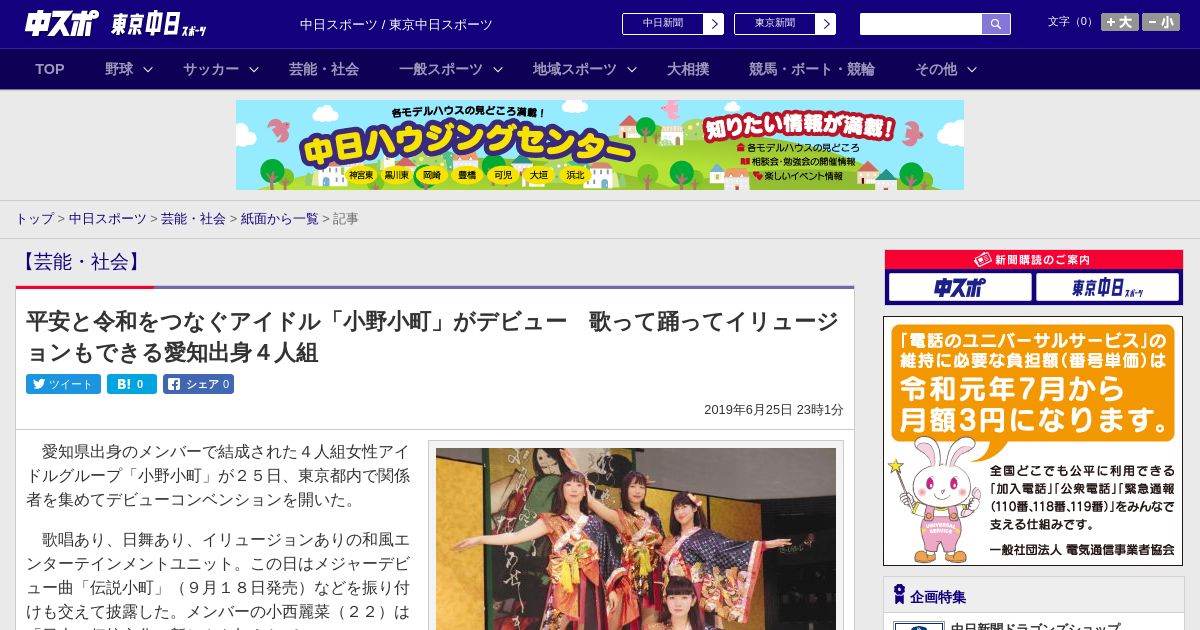Click the 中スポ logo in header
This screenshot has width=1200, height=630.
pyautogui.click(x=62, y=23)
